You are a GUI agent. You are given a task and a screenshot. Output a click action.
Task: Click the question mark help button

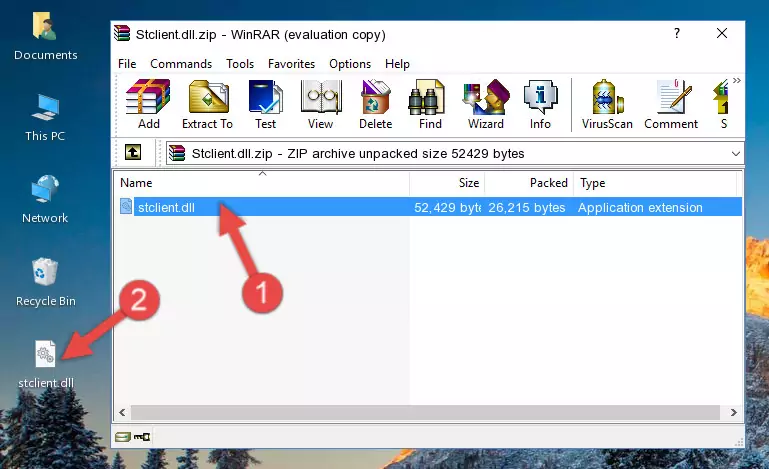677,33
